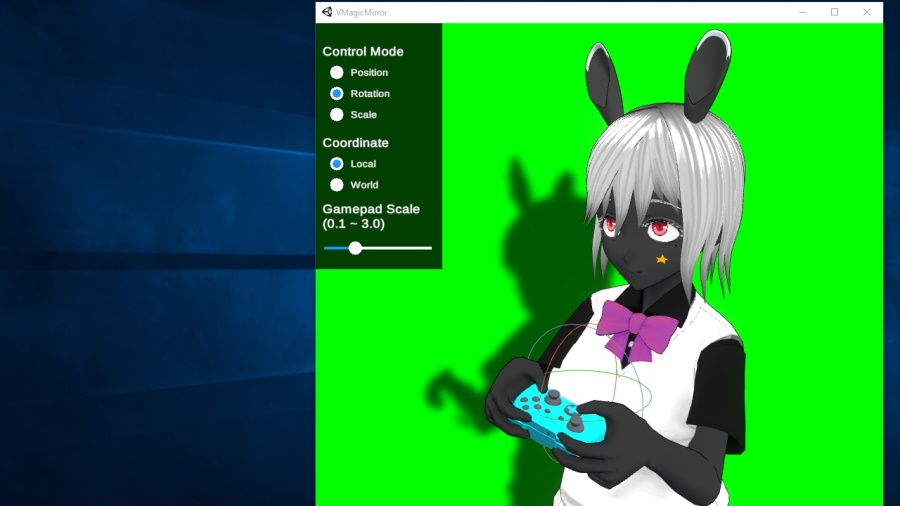900x506 pixels.
Task: Maximize the VMagicMirror window
Action: [x=835, y=12]
